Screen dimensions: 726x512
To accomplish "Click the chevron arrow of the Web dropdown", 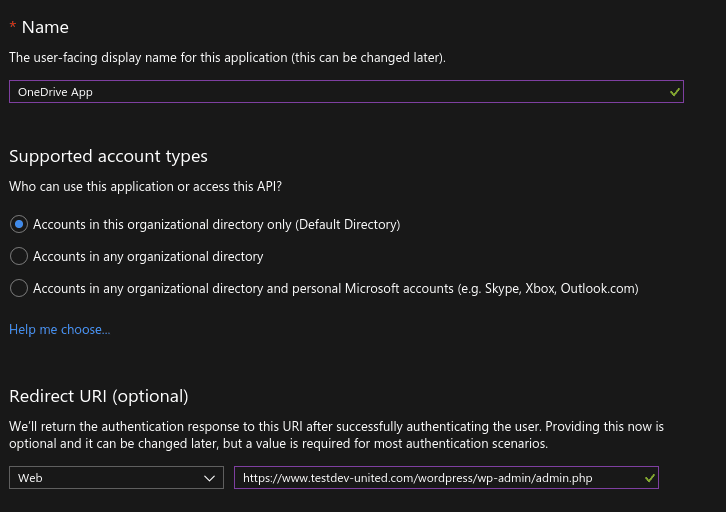I will point(209,478).
